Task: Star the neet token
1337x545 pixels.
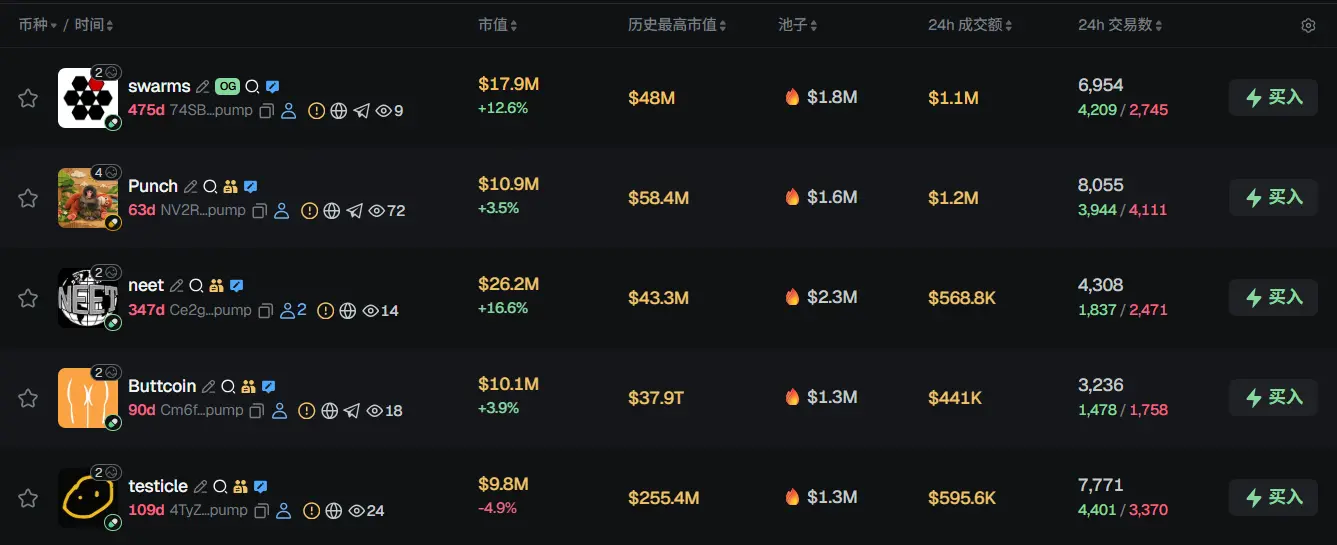Action: (28, 298)
